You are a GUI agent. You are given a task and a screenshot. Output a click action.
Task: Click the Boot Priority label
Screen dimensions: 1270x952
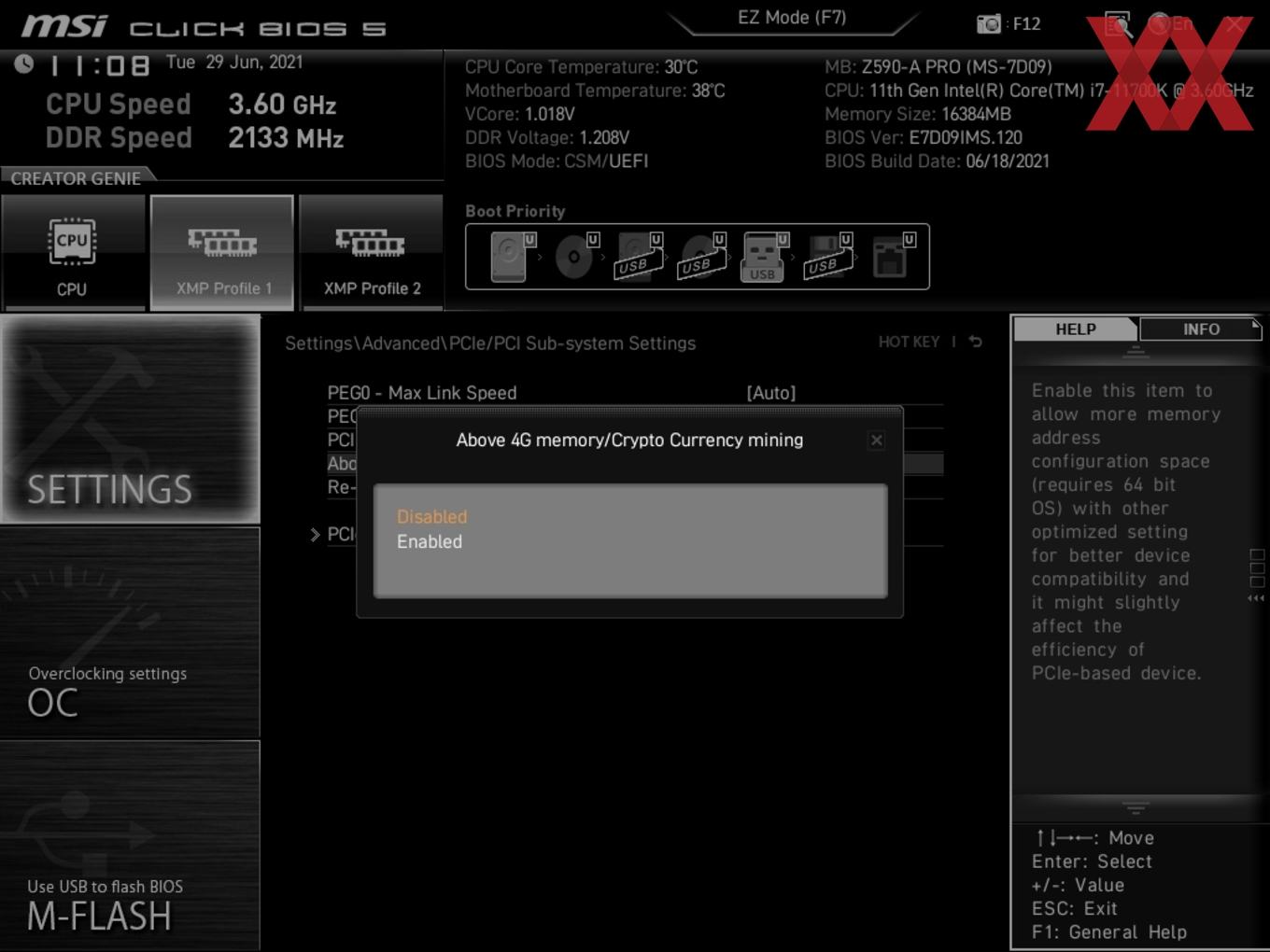515,211
